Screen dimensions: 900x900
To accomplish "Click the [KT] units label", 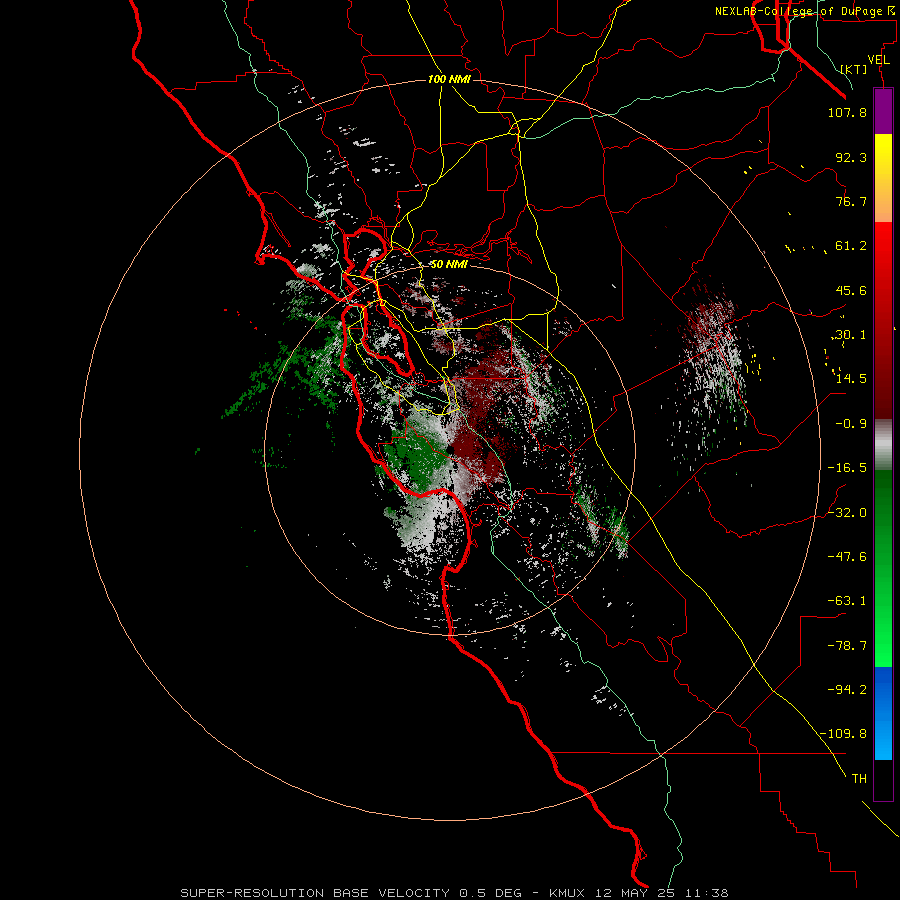I will click(854, 69).
